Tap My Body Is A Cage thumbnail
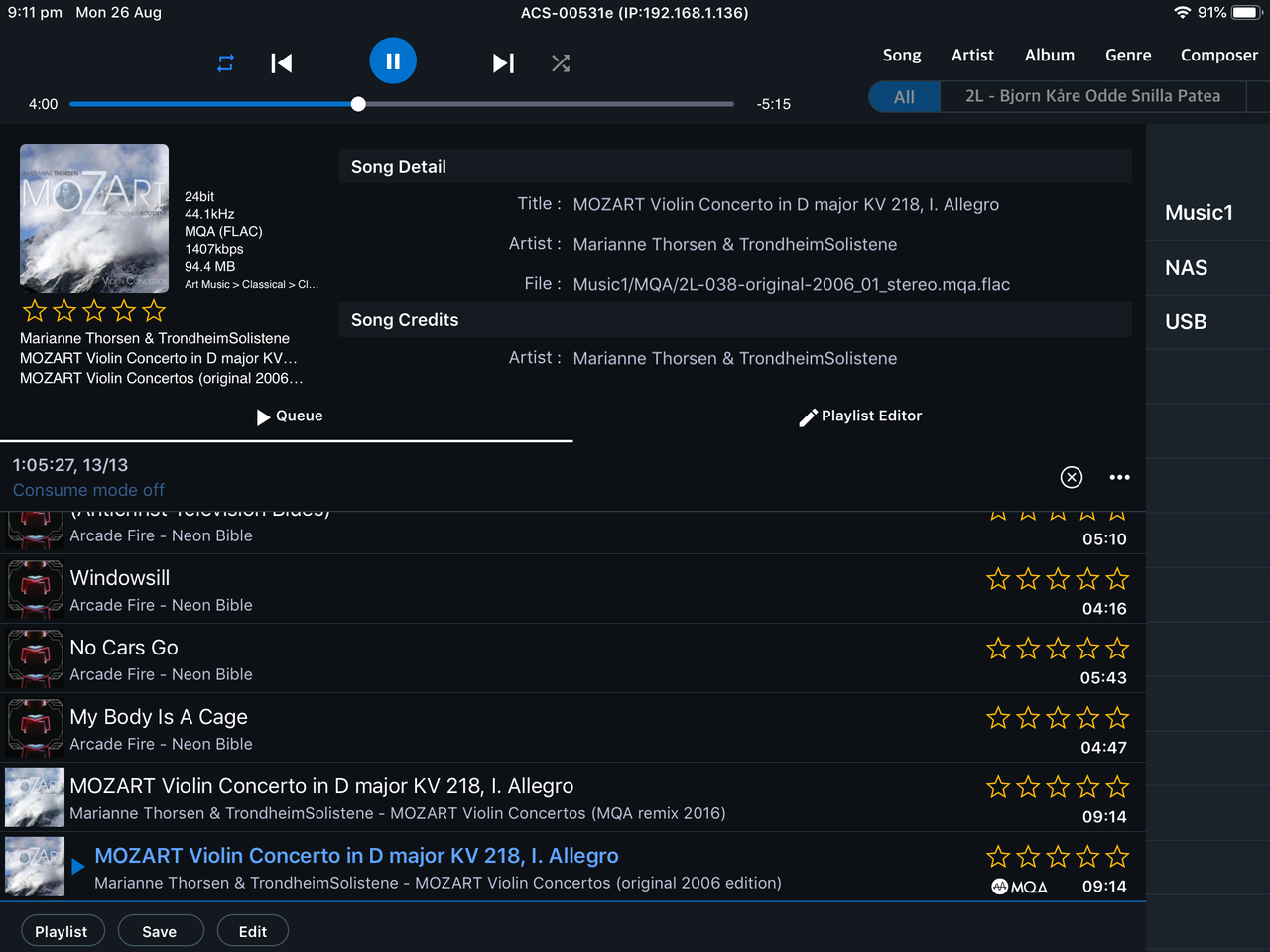 [x=35, y=728]
